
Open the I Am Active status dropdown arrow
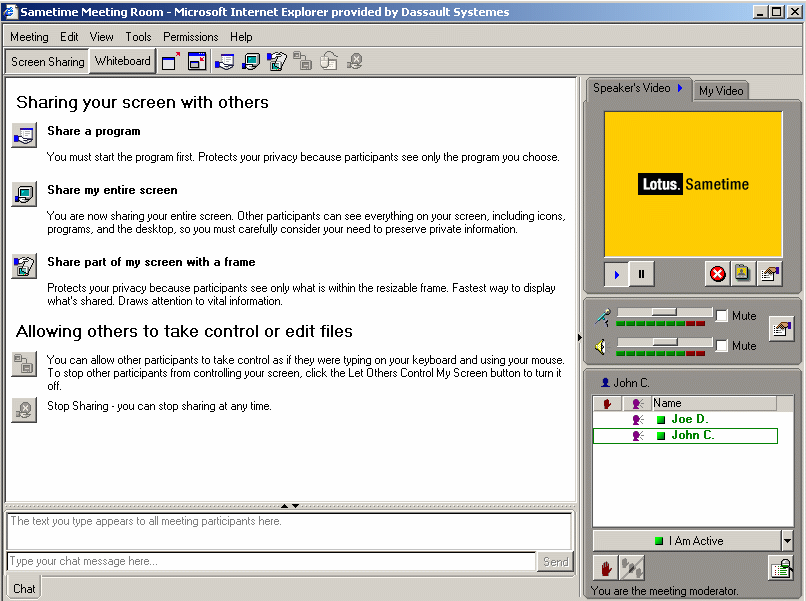(x=787, y=541)
